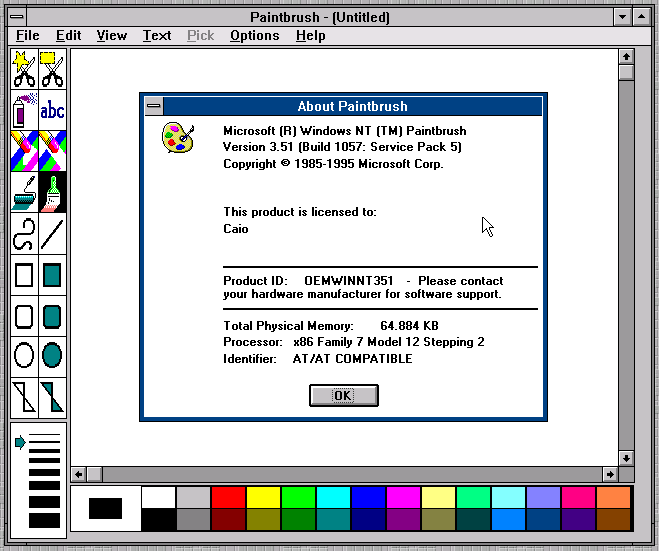The image size is (659, 551).
Task: Click the Product ID 'OEMWINNT351' text
Action: [x=349, y=280]
